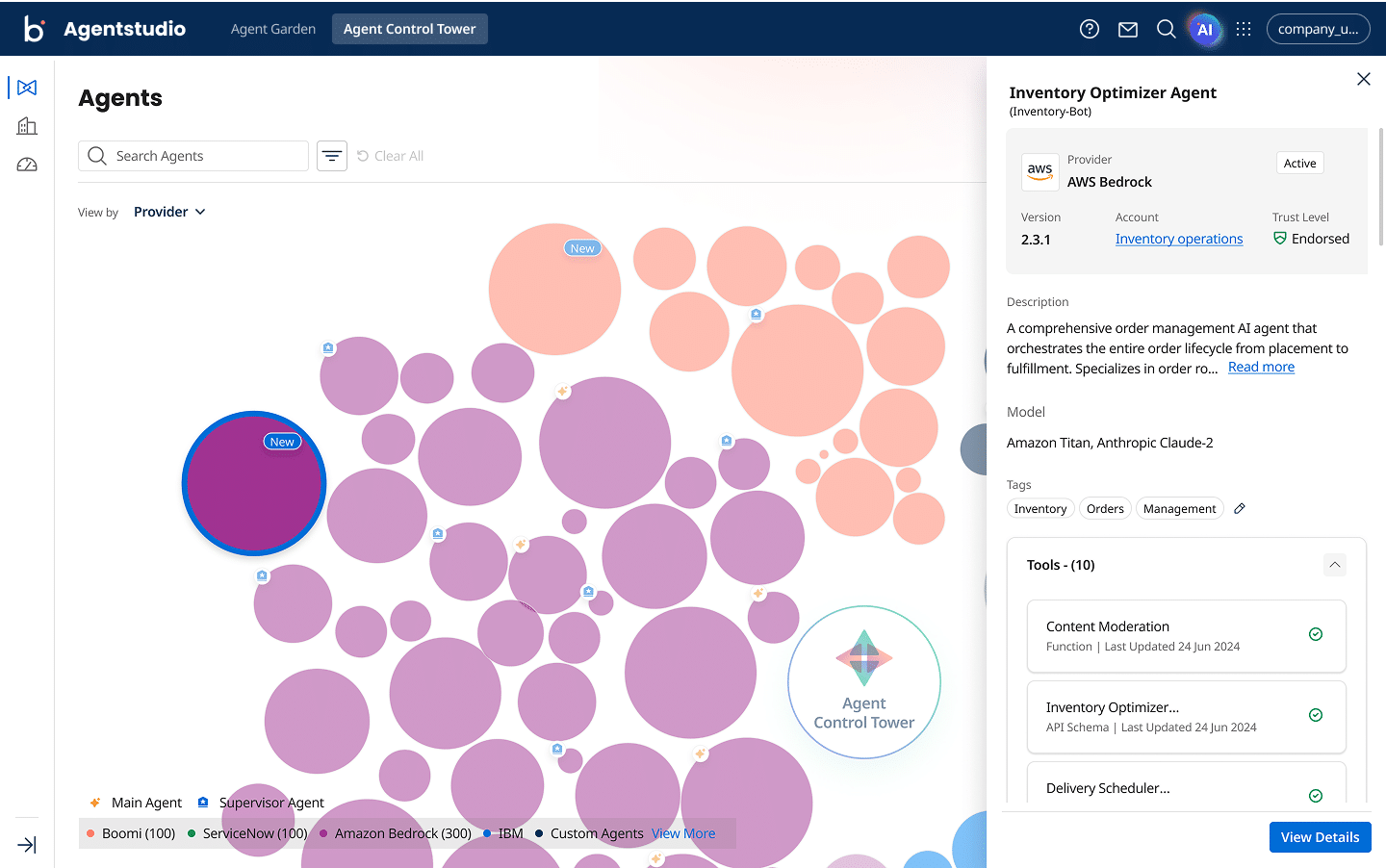Screen dimensions: 1386x868
Task: Click the IBM legend entry
Action: click(503, 833)
